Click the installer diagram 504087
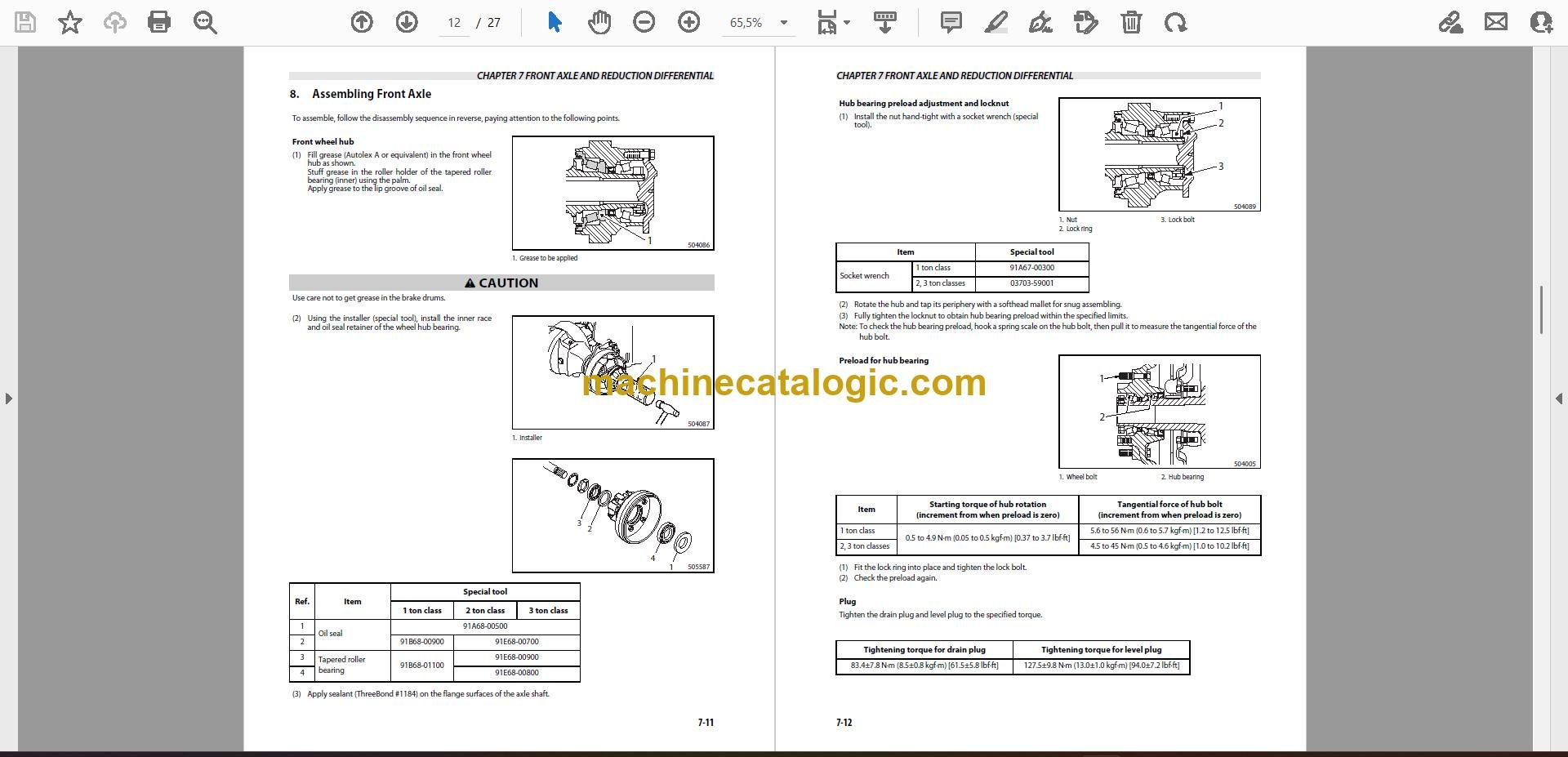 pos(612,372)
